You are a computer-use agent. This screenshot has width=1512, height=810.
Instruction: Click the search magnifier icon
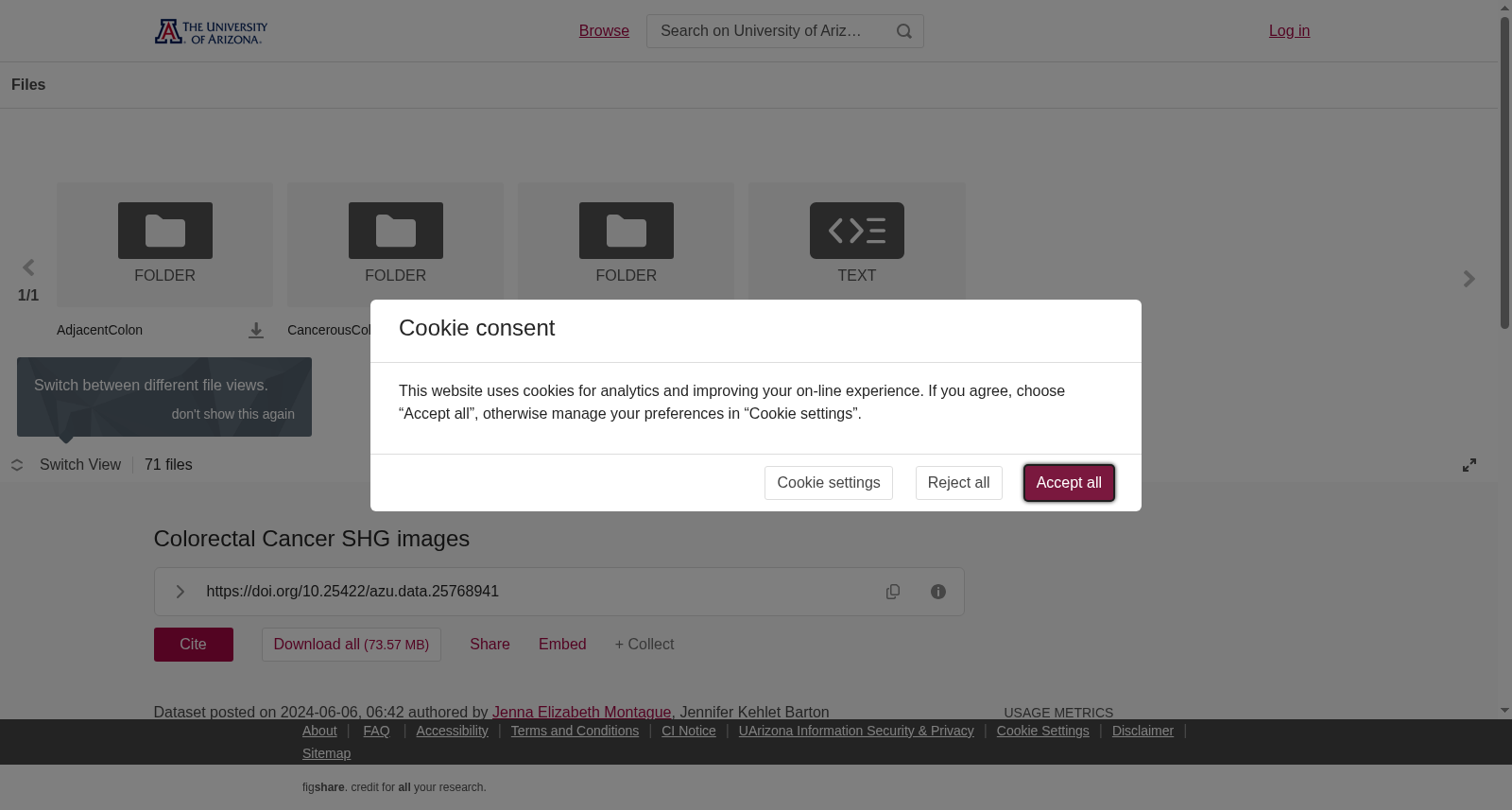point(904,31)
